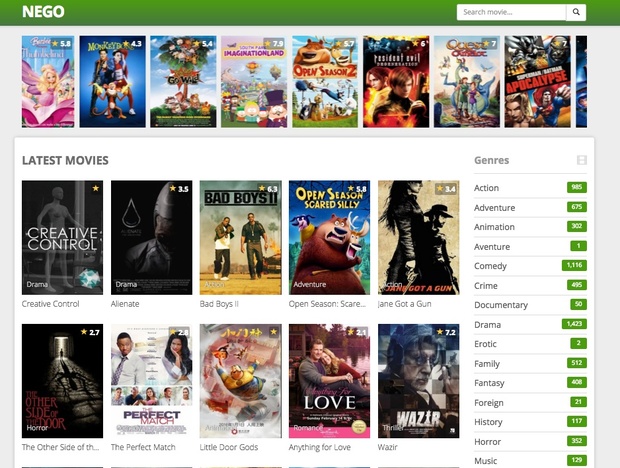The height and width of the screenshot is (468, 620).
Task: Open the Superman/Batman Apocalypse poster
Action: tap(537, 82)
